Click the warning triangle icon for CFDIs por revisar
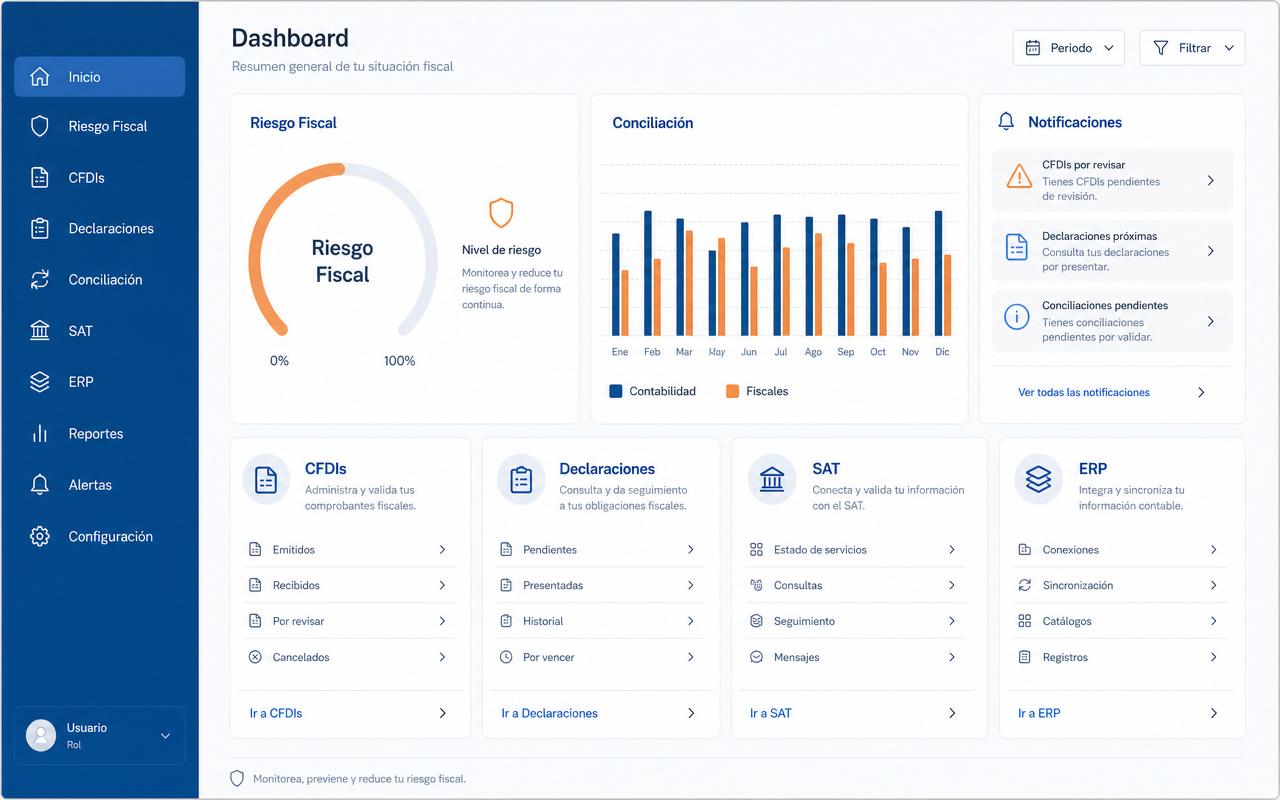This screenshot has height=800, width=1280. [x=1018, y=177]
